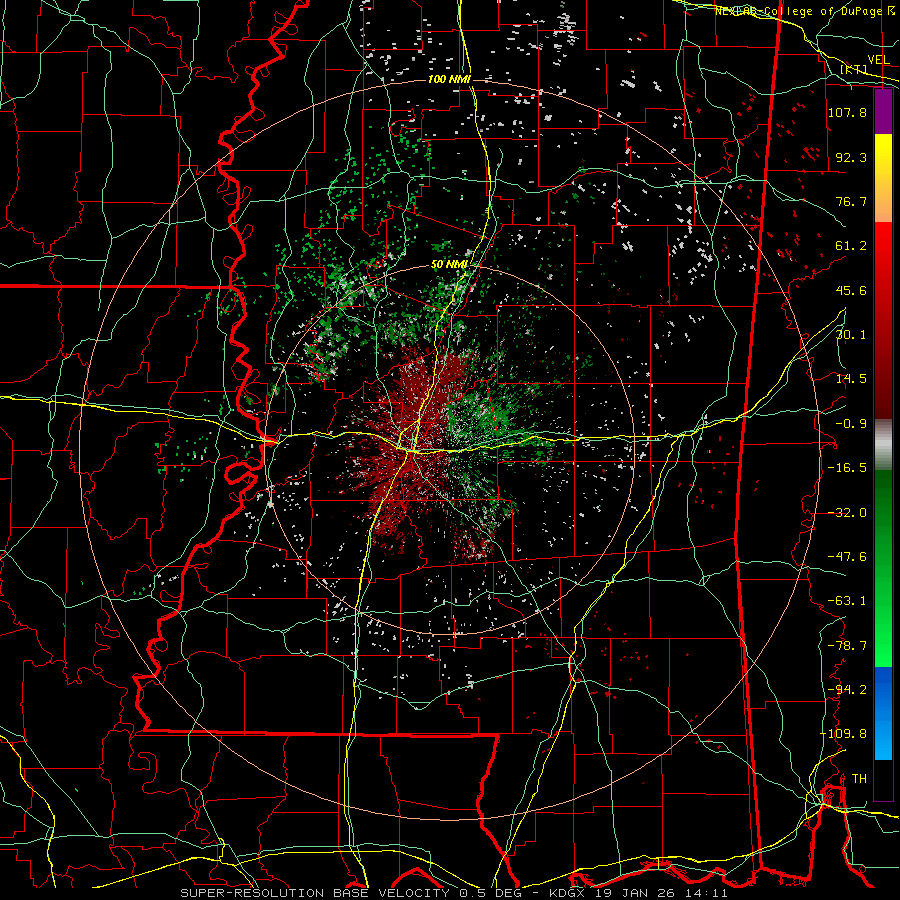The height and width of the screenshot is (900, 900).
Task: Select the 76.7 velocity scale value
Action: tap(851, 201)
